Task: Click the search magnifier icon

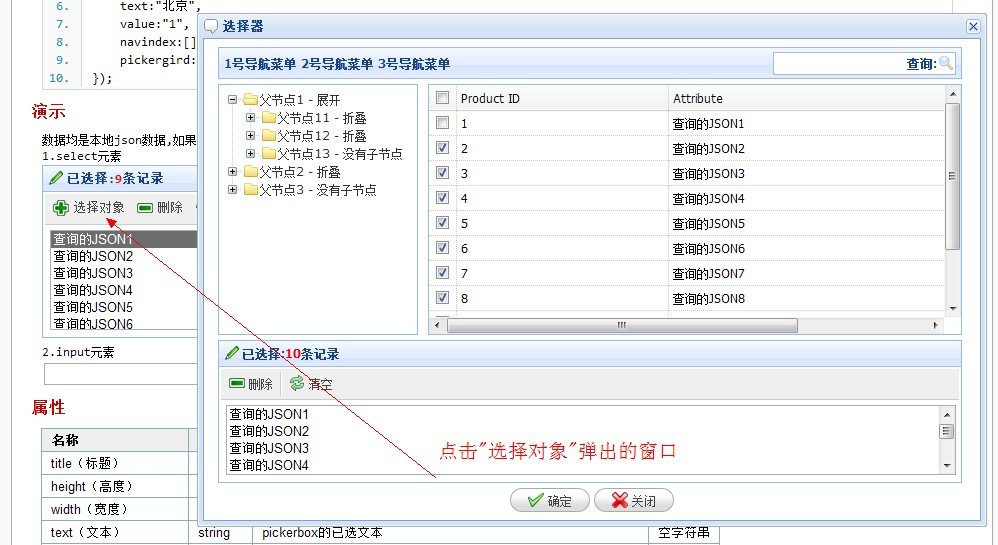Action: (x=946, y=64)
